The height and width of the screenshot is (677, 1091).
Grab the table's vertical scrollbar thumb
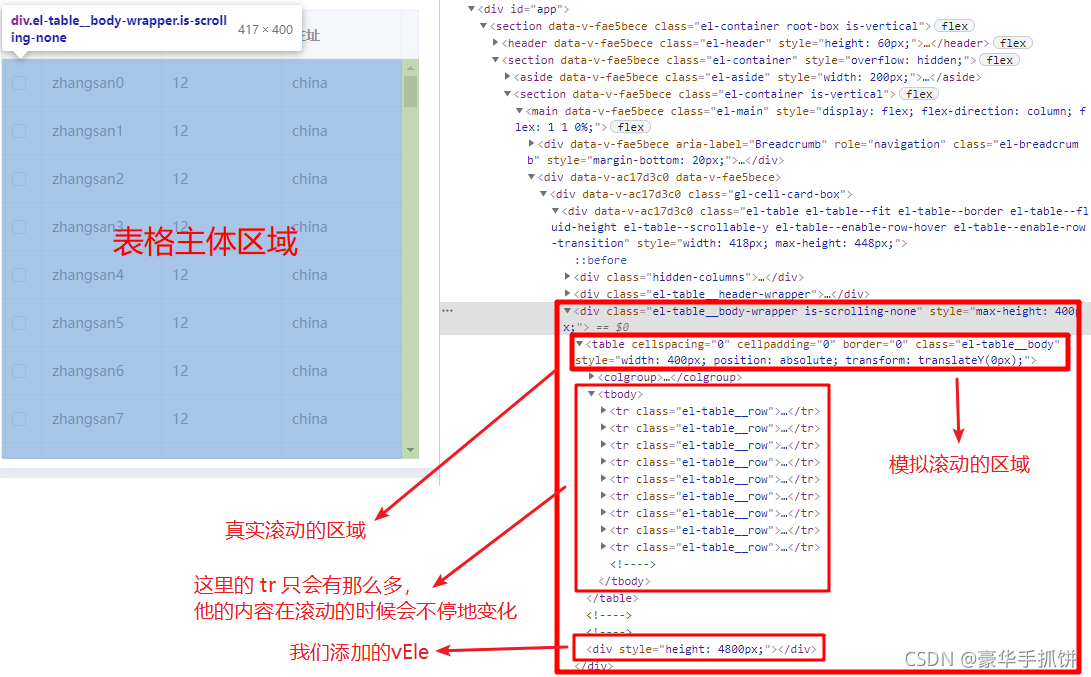click(x=411, y=91)
